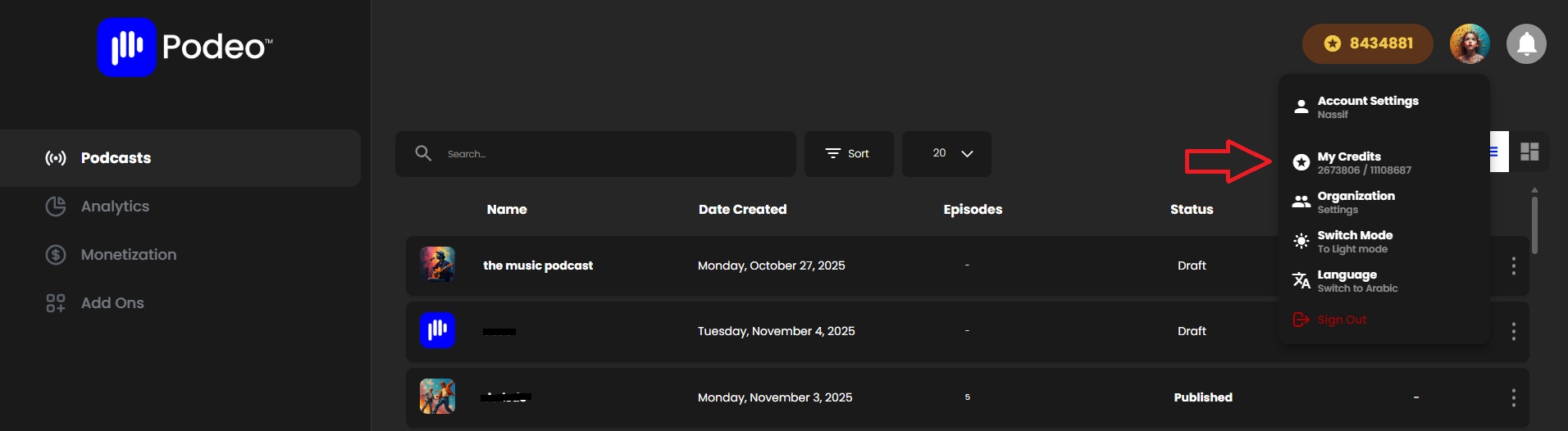Click the Podeo logo icon
This screenshot has width=1568, height=431.
pyautogui.click(x=126, y=47)
